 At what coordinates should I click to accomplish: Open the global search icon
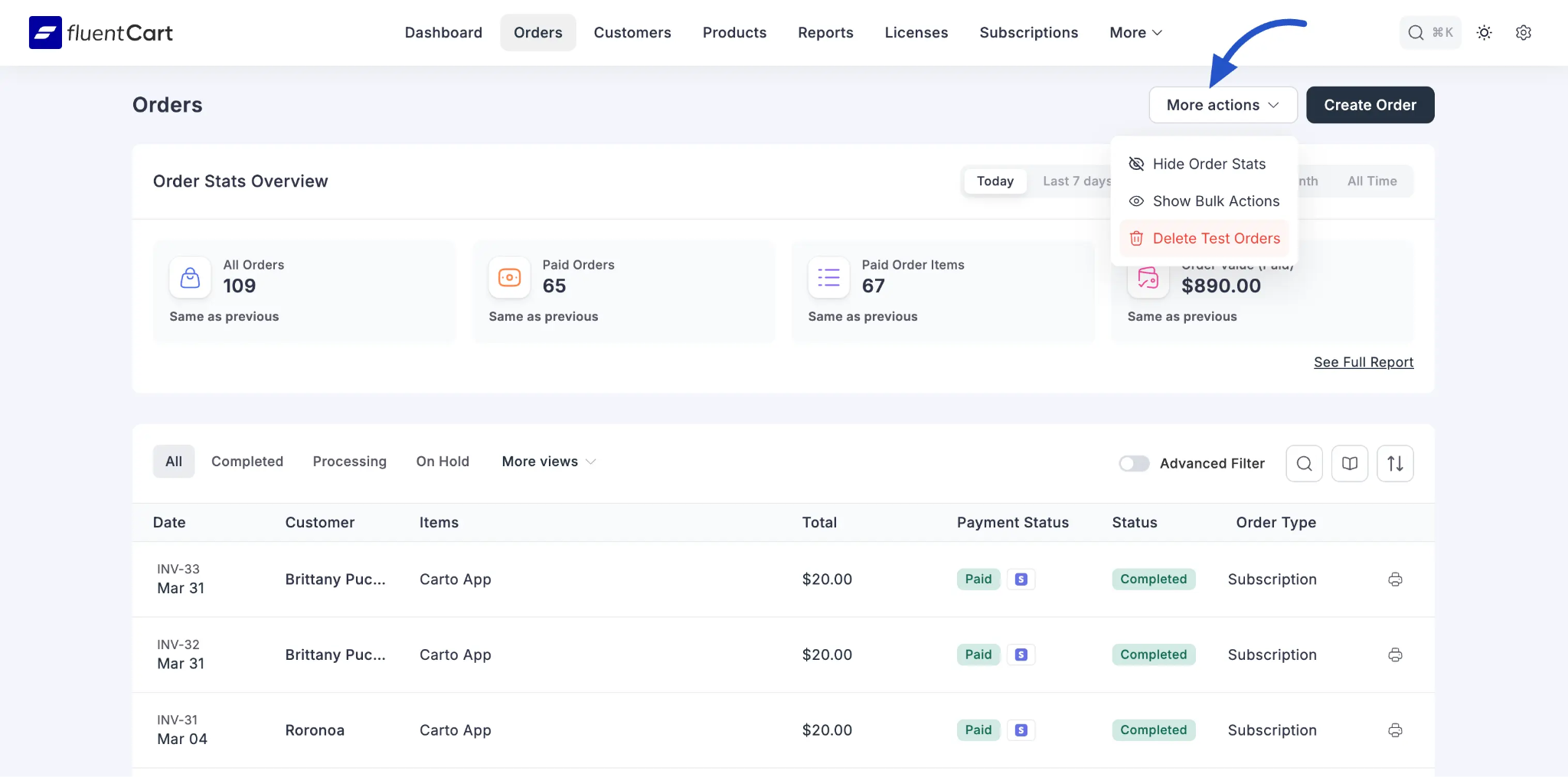1416,32
